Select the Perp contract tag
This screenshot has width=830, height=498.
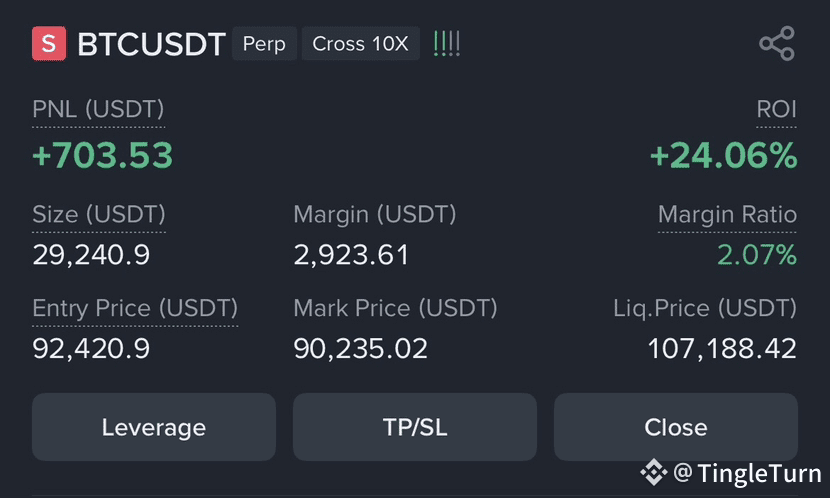[x=264, y=43]
